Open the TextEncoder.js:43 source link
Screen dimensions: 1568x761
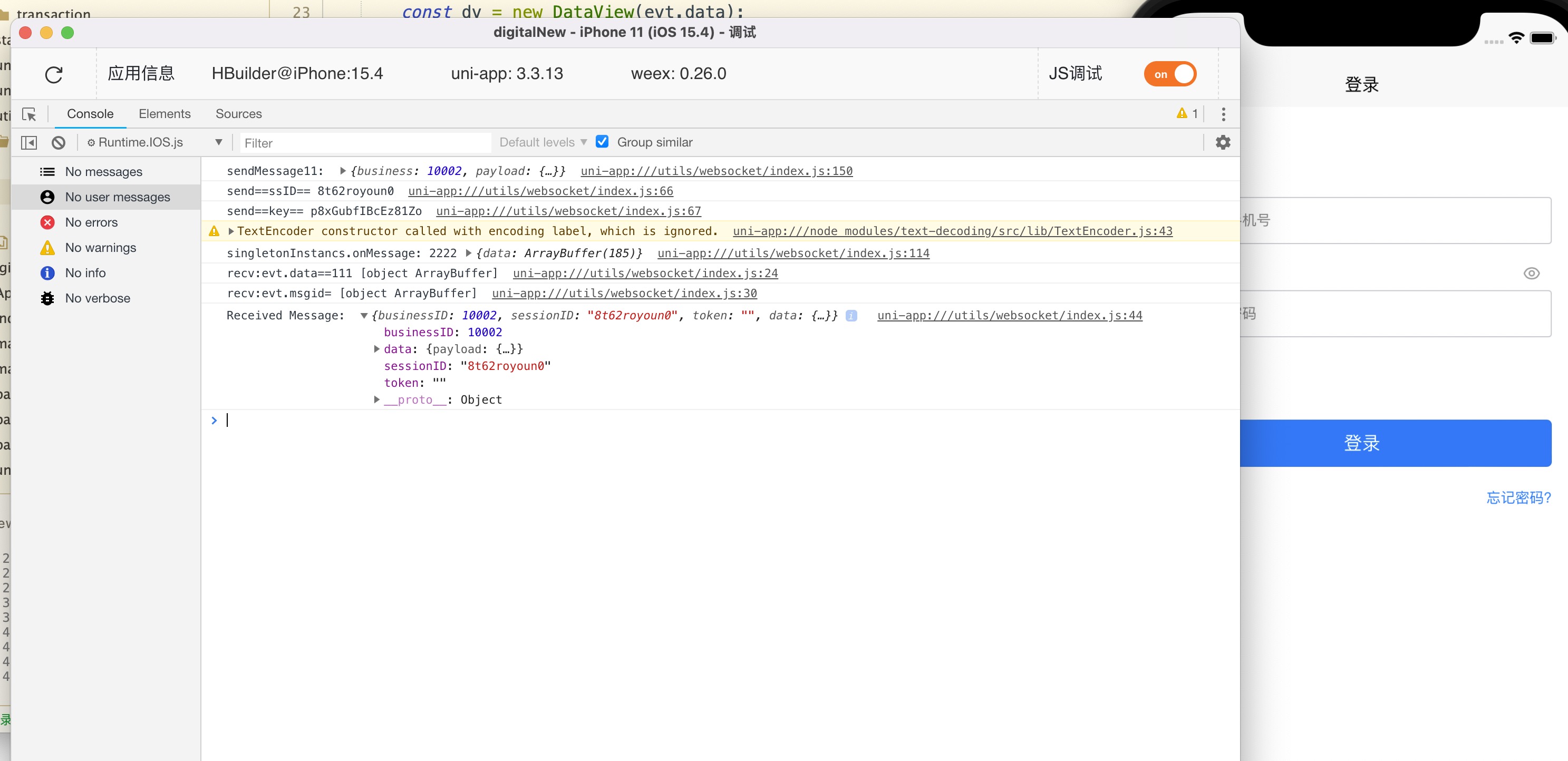[953, 231]
